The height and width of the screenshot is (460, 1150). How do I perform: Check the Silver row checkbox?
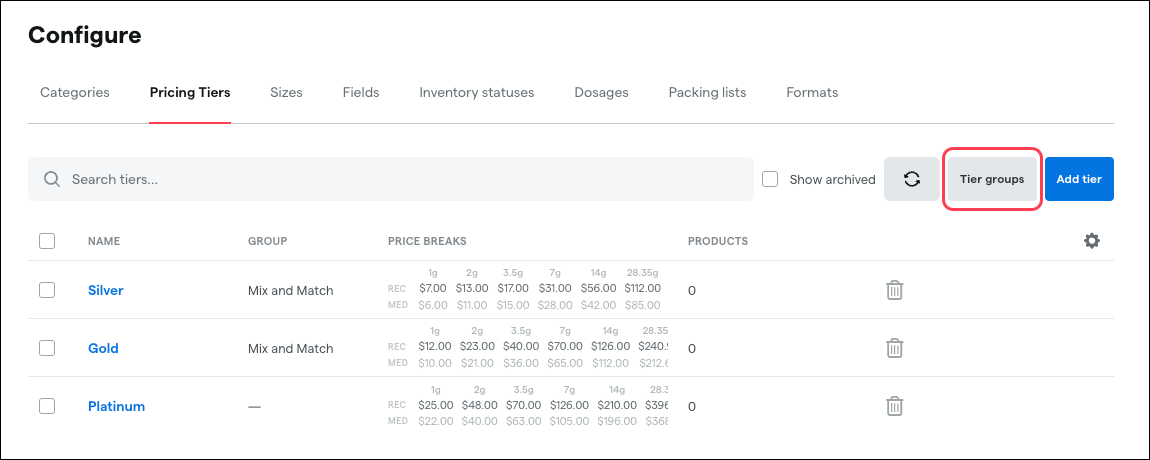(x=47, y=291)
